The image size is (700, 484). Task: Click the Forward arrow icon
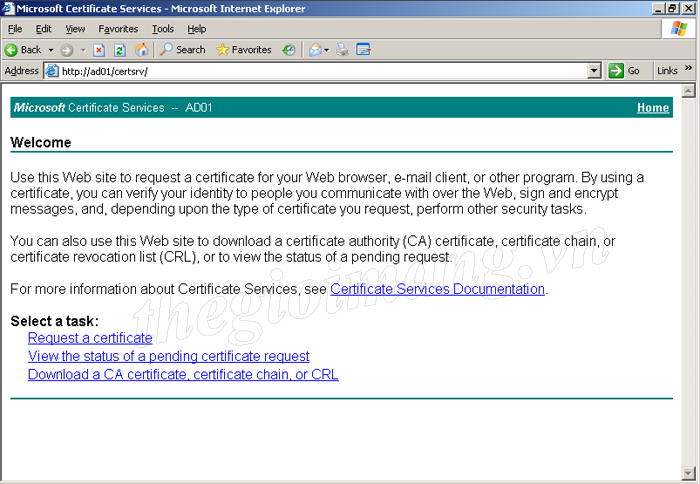(67, 50)
